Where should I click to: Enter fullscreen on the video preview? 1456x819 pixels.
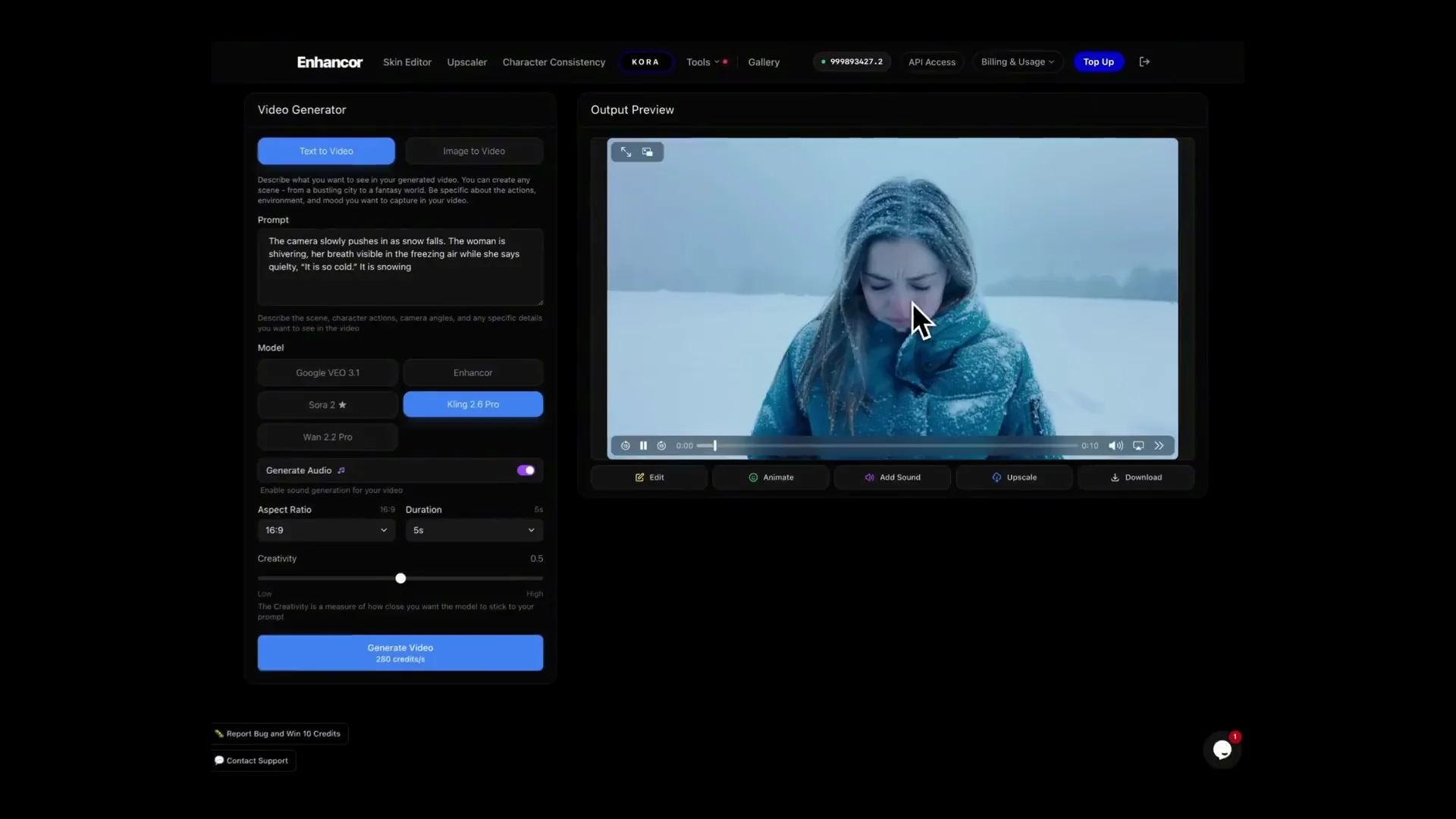point(626,152)
